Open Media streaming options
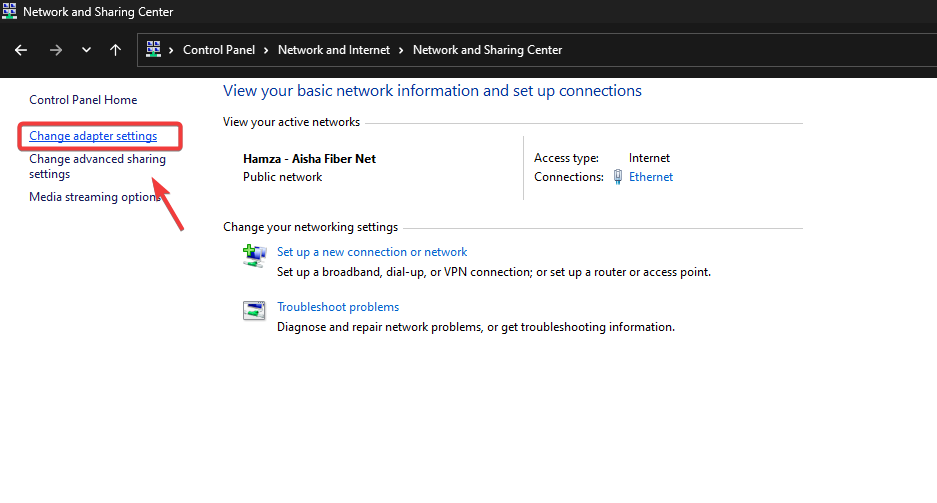This screenshot has width=937, height=503. [x=95, y=197]
